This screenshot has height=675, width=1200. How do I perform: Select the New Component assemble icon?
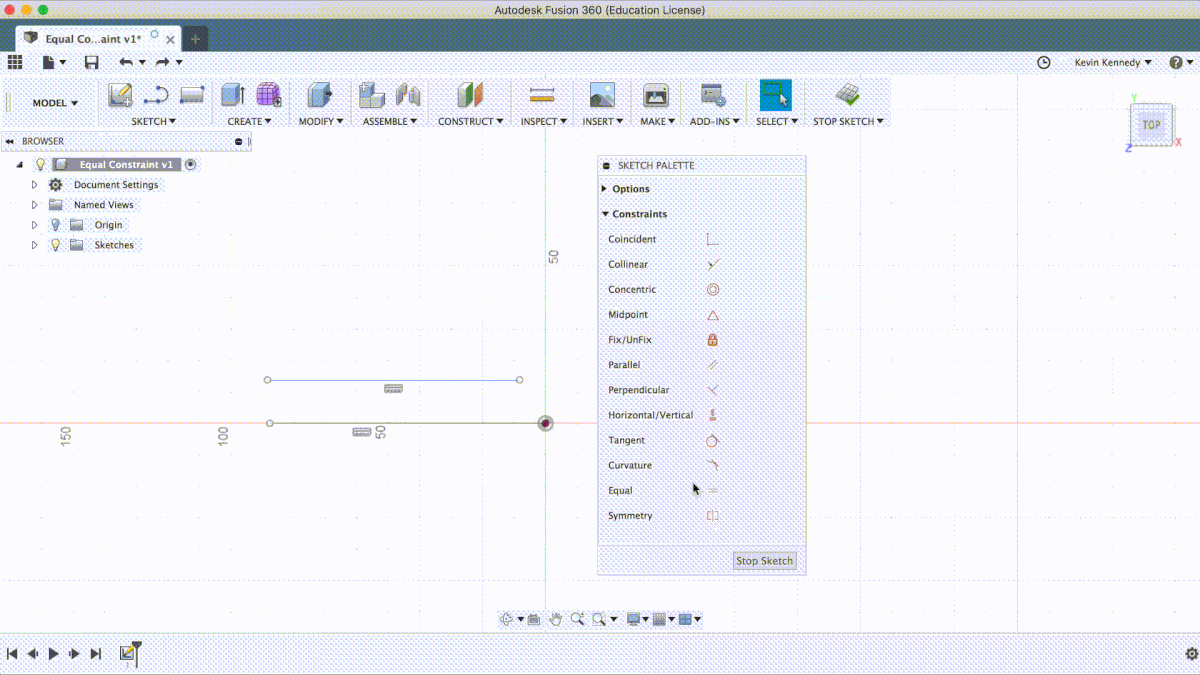click(x=372, y=95)
